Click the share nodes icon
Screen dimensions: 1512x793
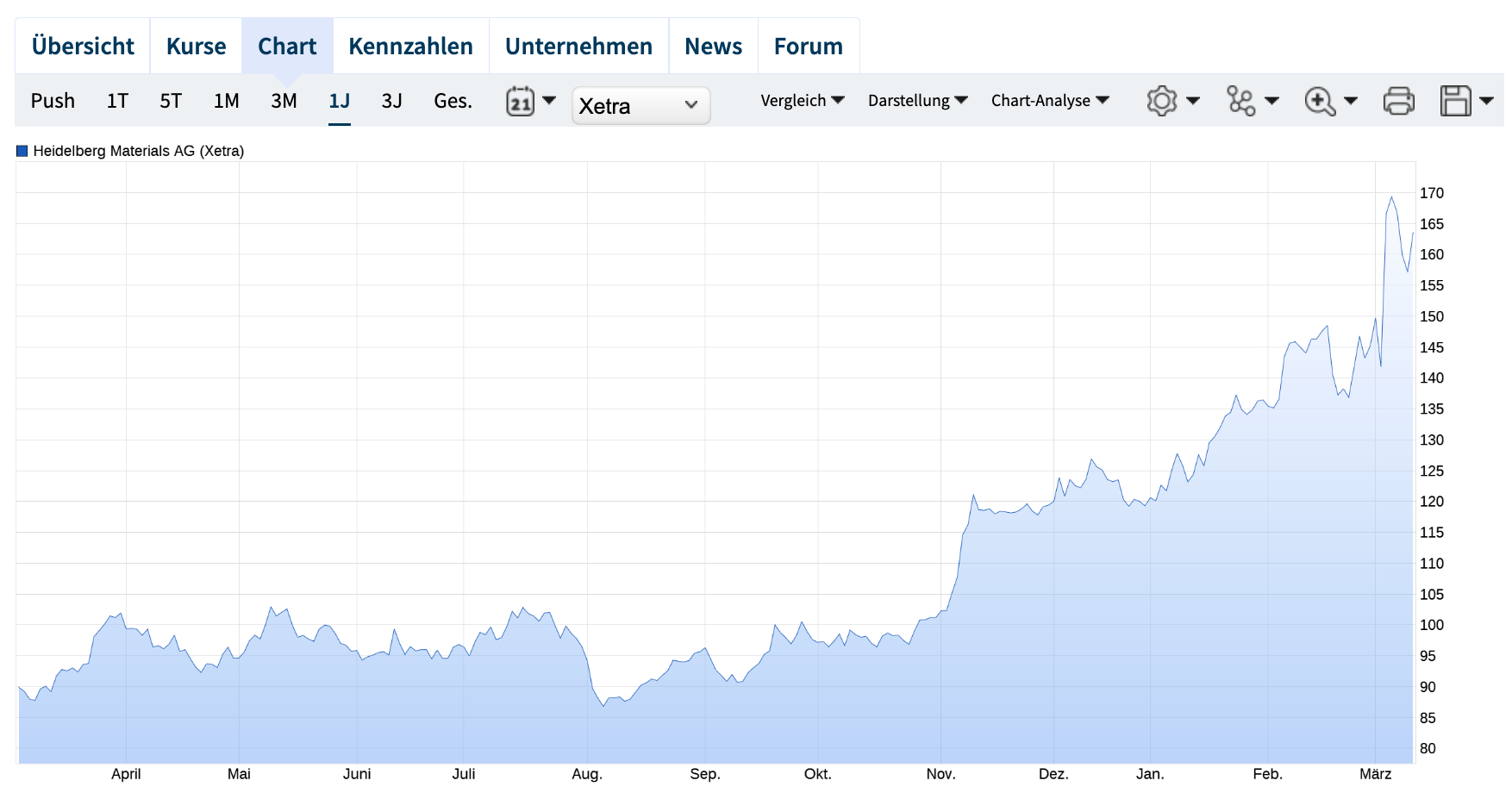click(1240, 101)
